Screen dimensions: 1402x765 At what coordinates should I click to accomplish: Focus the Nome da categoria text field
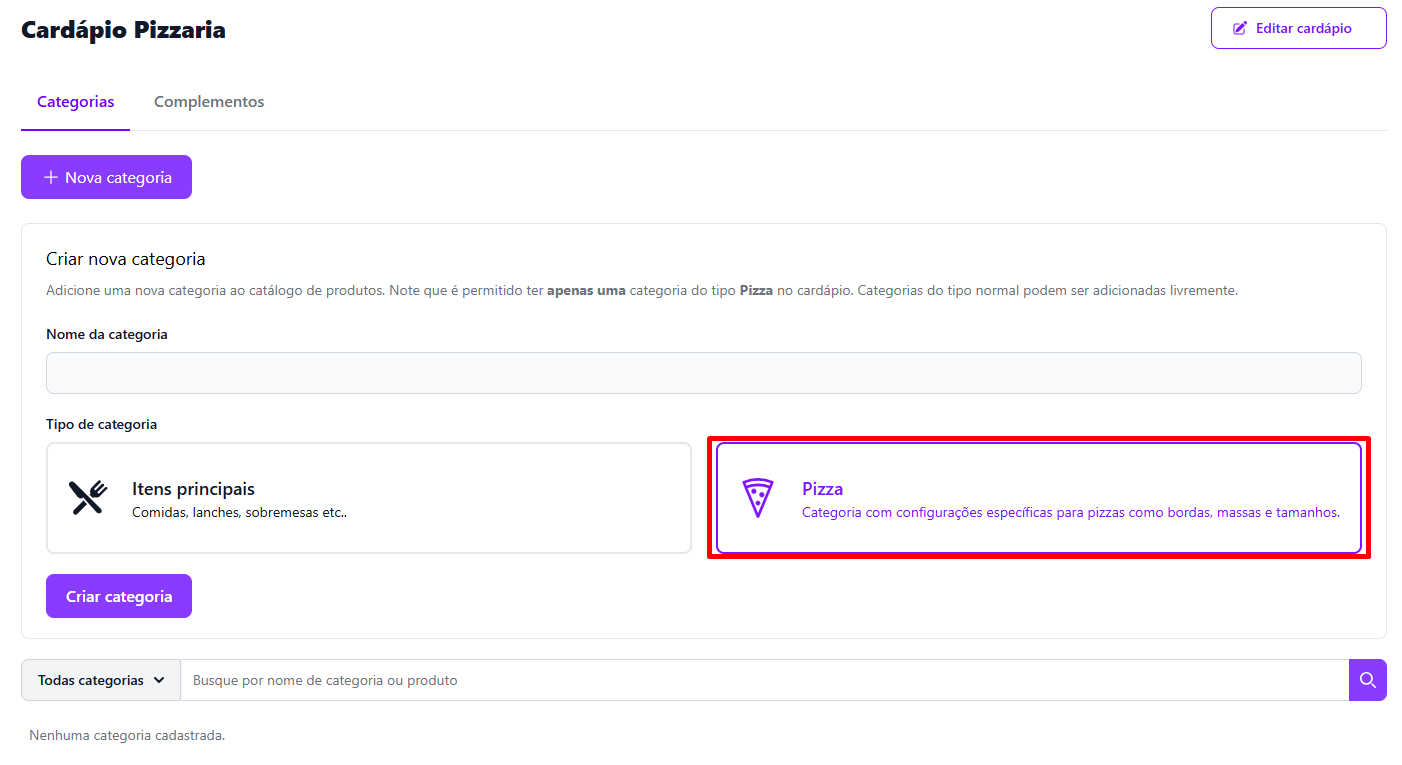703,373
